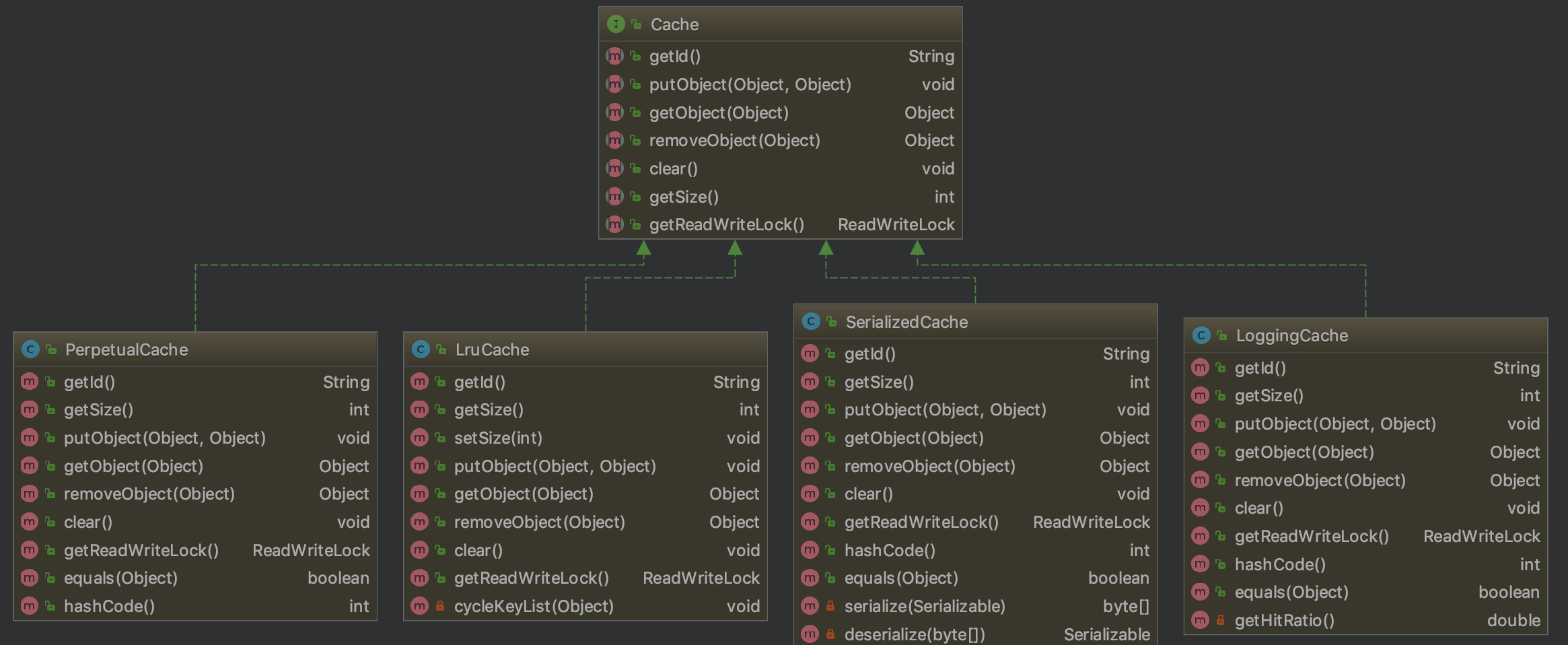Screen dimensions: 1568x645
Task: Click the class icon beside LruCache
Action: (420, 349)
